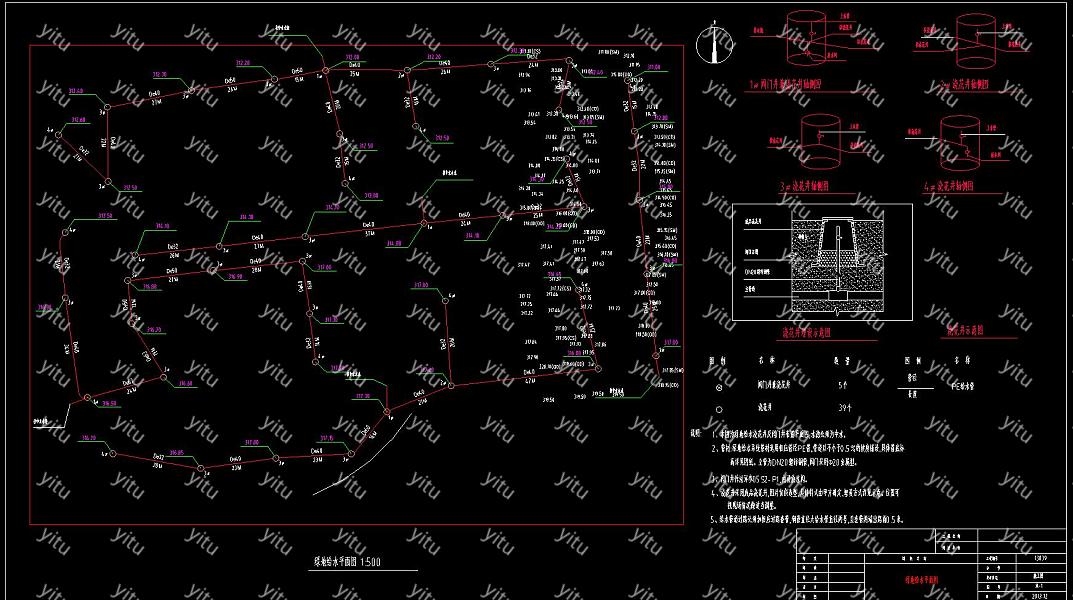Click the "5个" quantity in legend table
The image size is (1073, 600).
(x=842, y=385)
